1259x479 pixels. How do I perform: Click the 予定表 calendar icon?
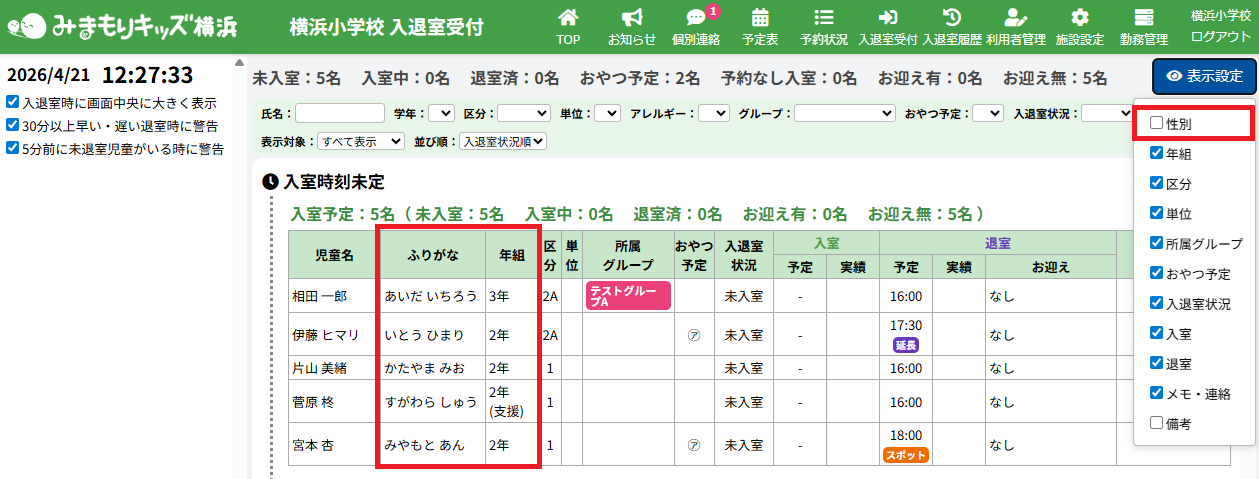point(760,18)
